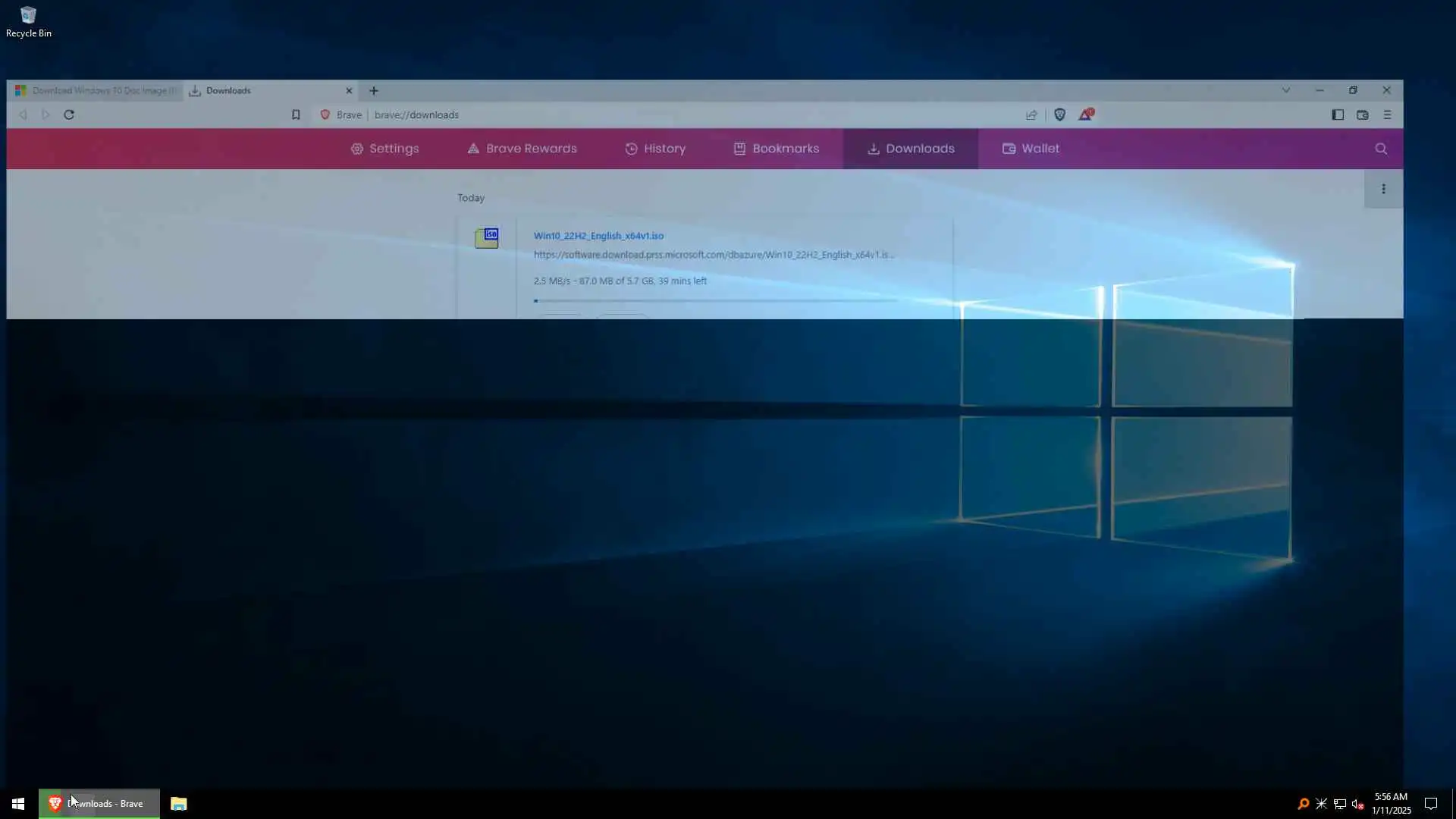
Task: Expand the tab search chevron
Action: click(x=1286, y=90)
